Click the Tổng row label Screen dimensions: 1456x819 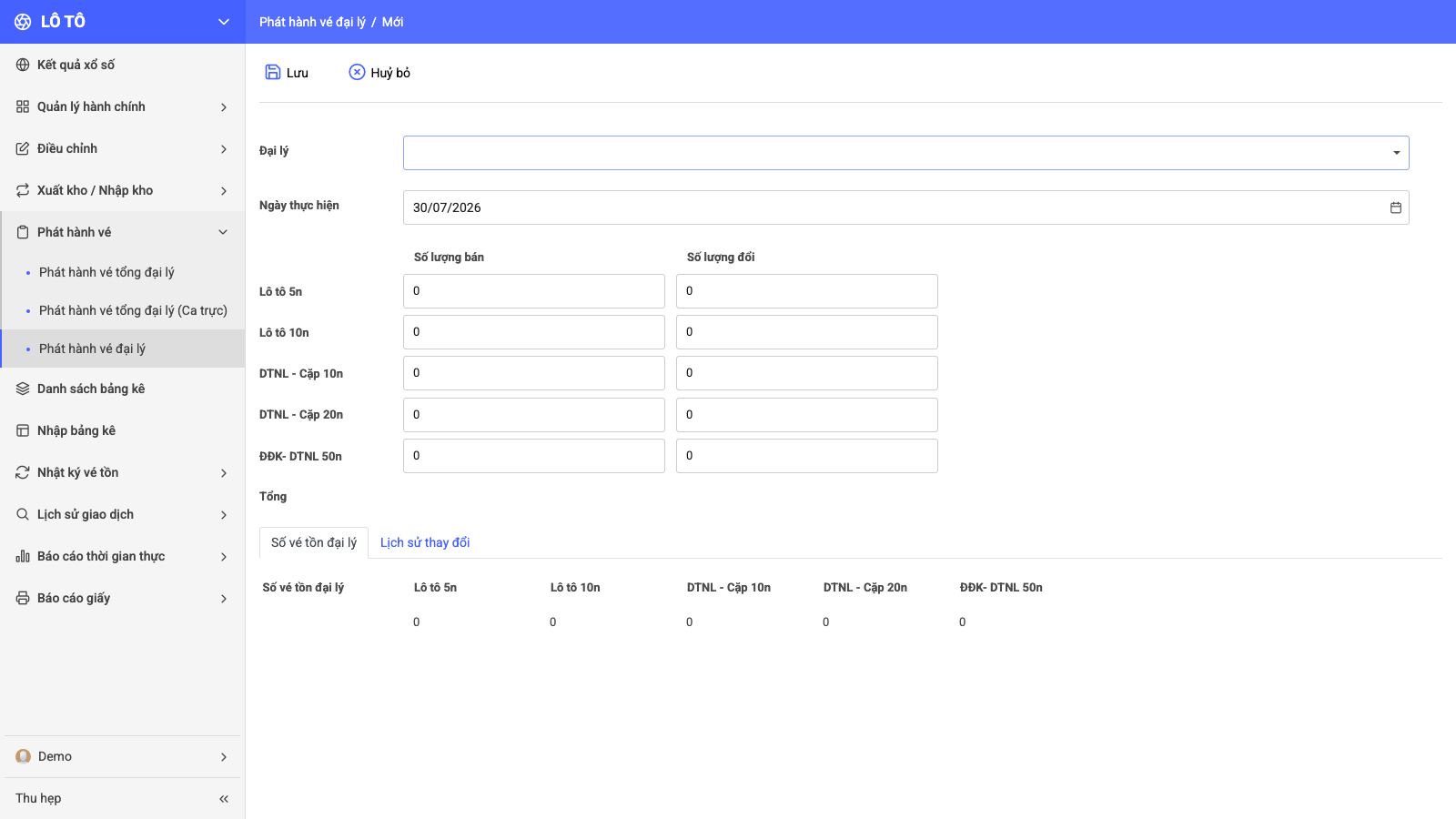click(x=273, y=497)
